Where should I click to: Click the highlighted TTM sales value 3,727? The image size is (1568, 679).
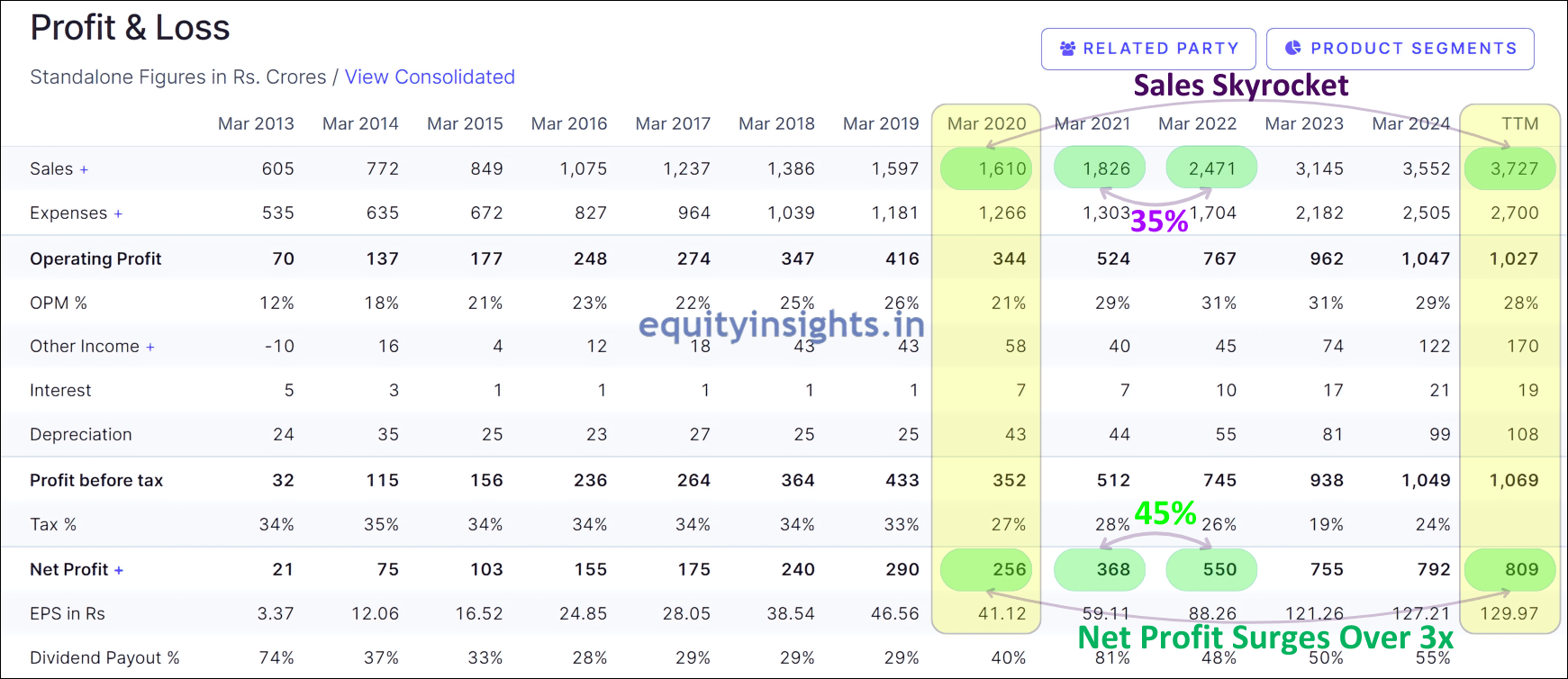point(1513,169)
